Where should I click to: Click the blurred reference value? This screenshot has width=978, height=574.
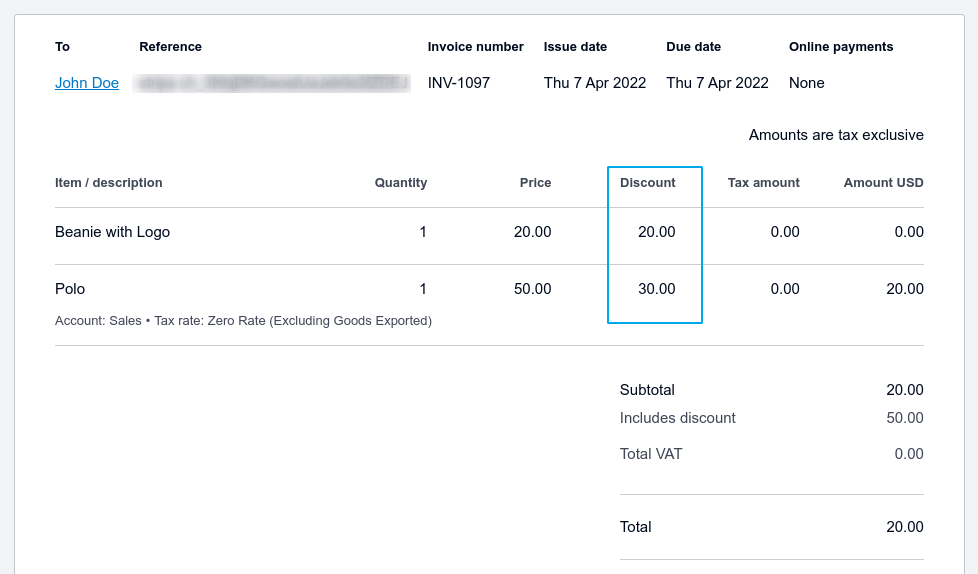tap(274, 83)
